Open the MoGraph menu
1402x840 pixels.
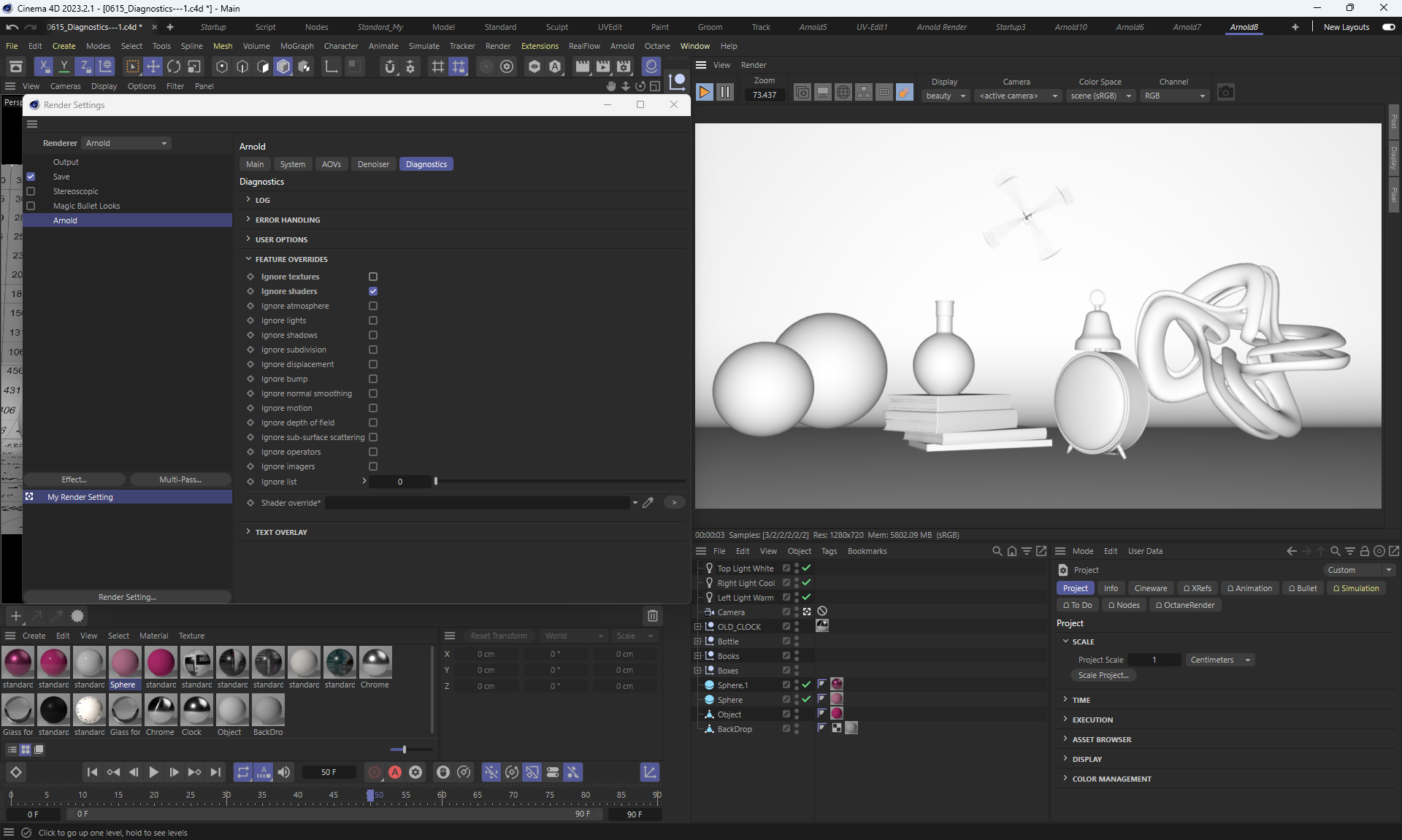[296, 46]
